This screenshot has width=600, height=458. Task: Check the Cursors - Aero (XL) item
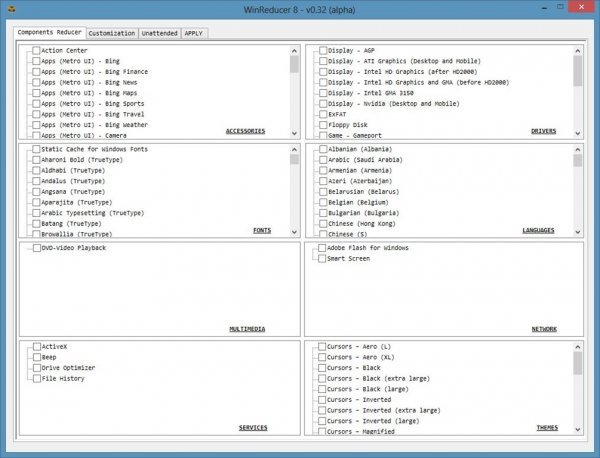click(322, 357)
